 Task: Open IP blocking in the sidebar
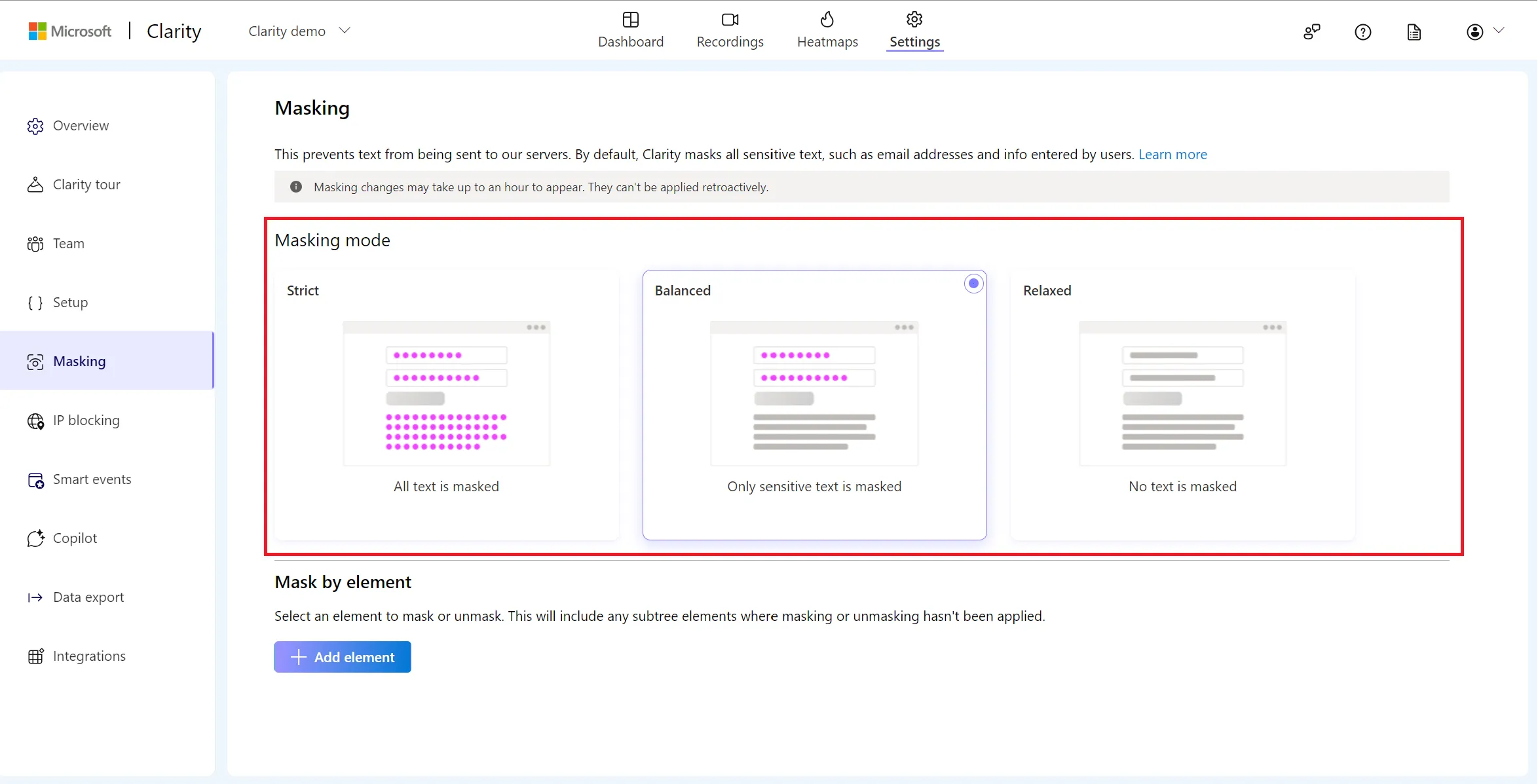click(107, 420)
